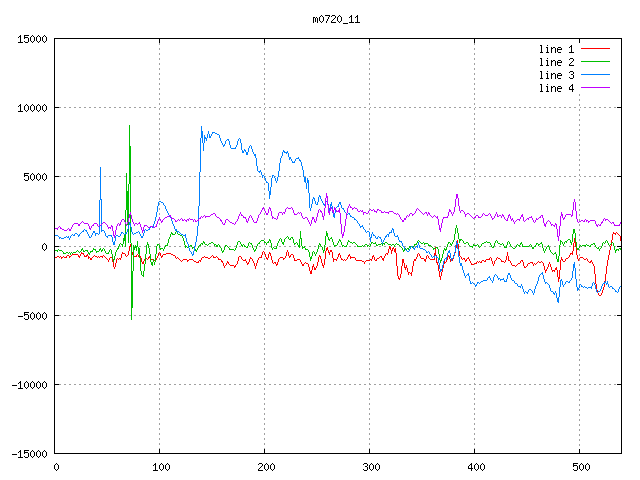Click the 15000 y-axis label
Image resolution: width=640 pixels, height=480 pixels.
click(x=32, y=39)
